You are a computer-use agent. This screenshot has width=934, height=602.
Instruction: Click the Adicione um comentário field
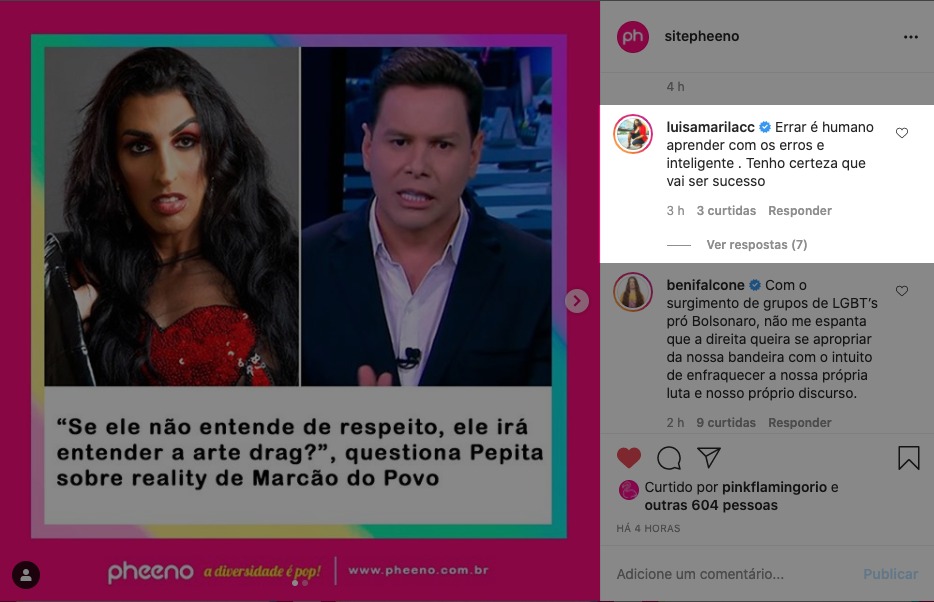[734, 574]
